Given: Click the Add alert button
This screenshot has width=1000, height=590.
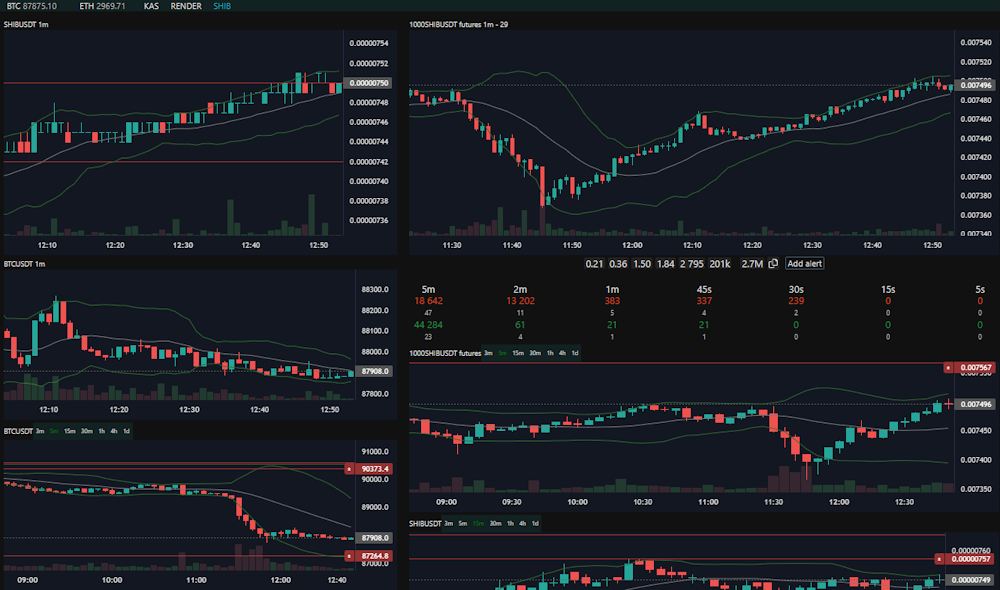Looking at the screenshot, I should [804, 263].
